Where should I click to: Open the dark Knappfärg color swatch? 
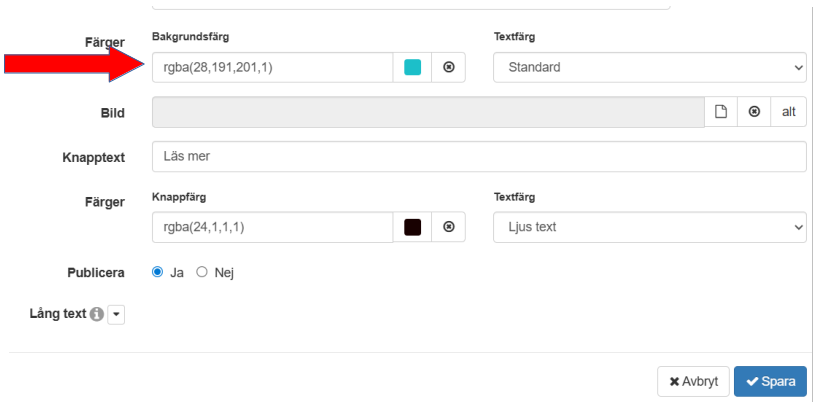(x=412, y=227)
